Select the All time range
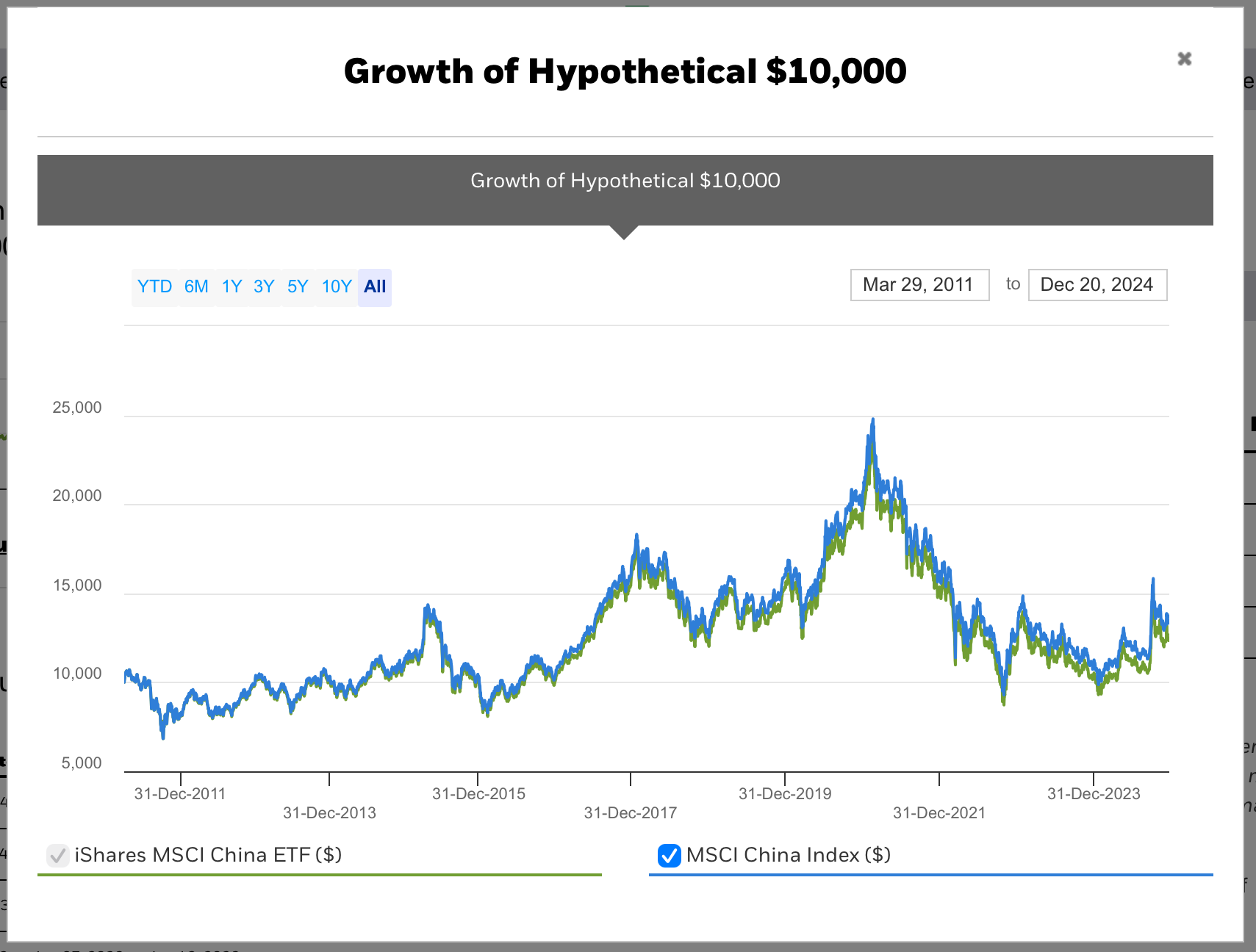 point(375,286)
